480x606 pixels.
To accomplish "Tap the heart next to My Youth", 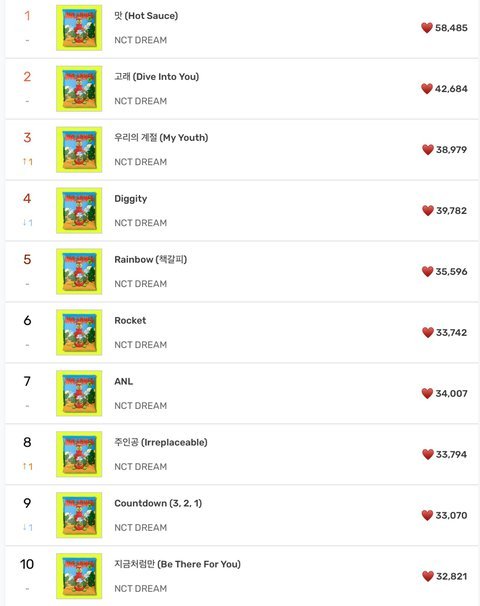I will click(428, 150).
